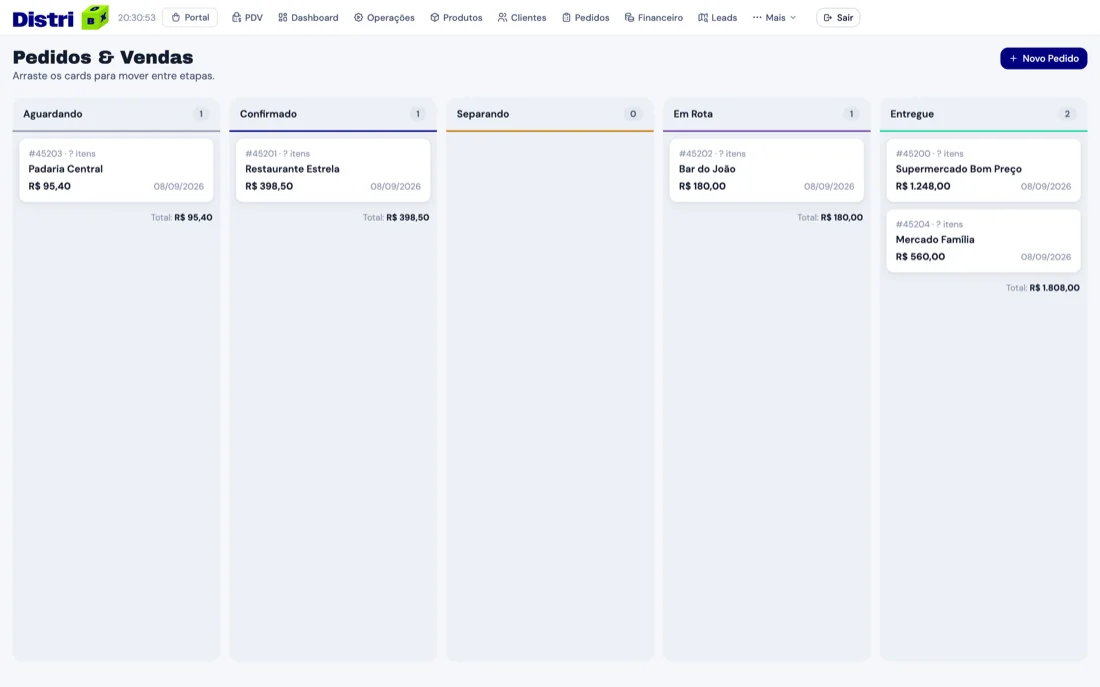Click the Separando column header
This screenshot has width=1100, height=687.
tap(550, 114)
